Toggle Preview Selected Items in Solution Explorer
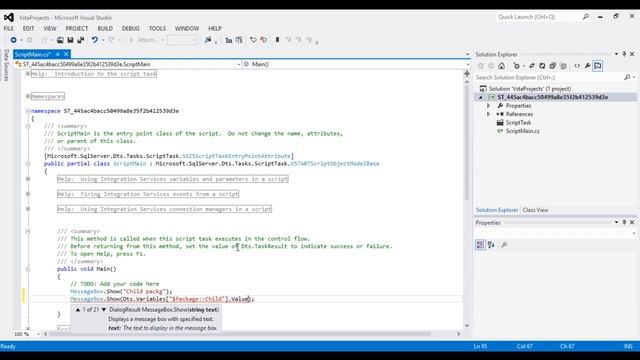This screenshot has width=640, height=360. pyautogui.click(x=598, y=66)
